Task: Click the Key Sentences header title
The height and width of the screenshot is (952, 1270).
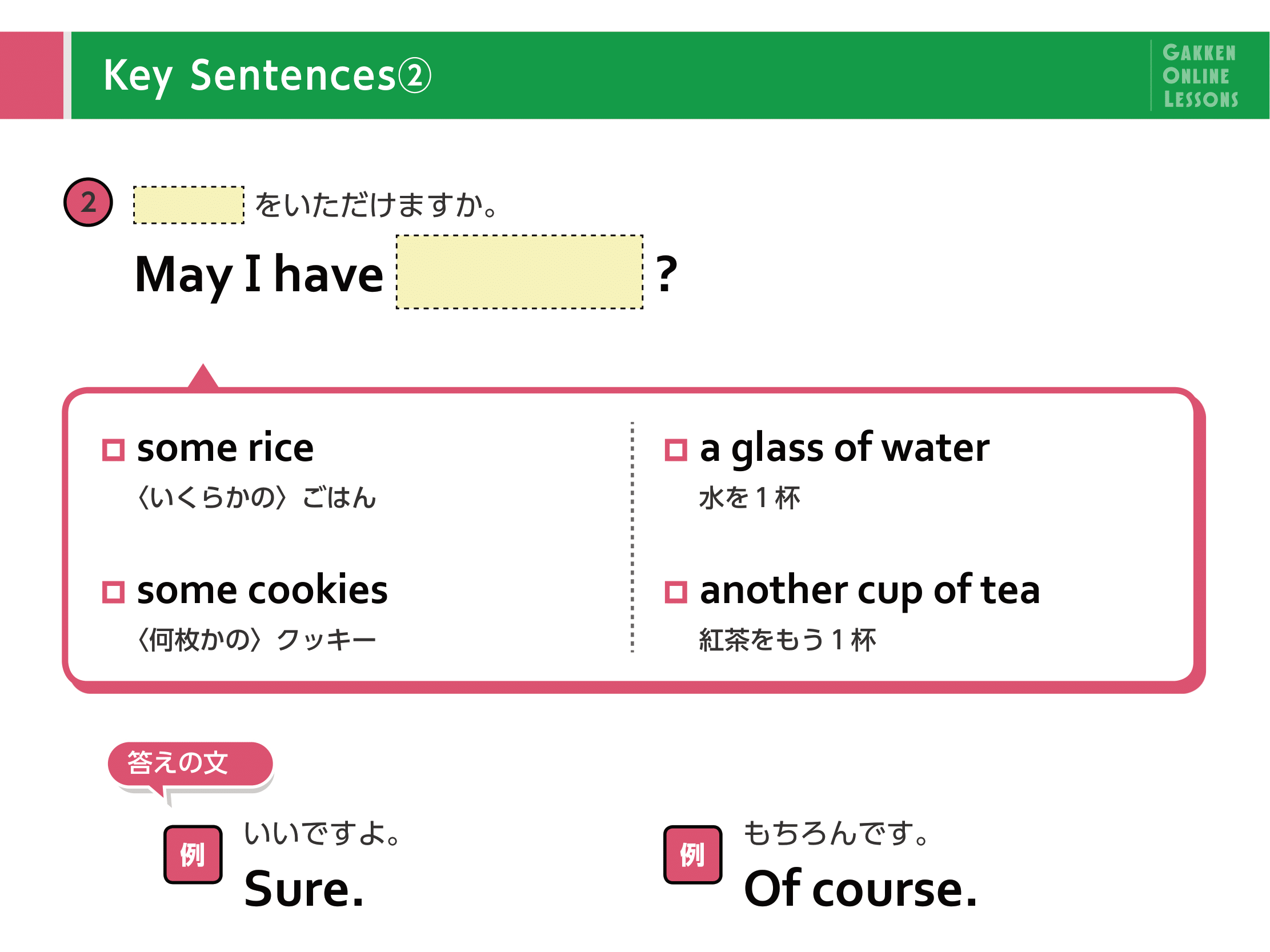Action: 267,76
